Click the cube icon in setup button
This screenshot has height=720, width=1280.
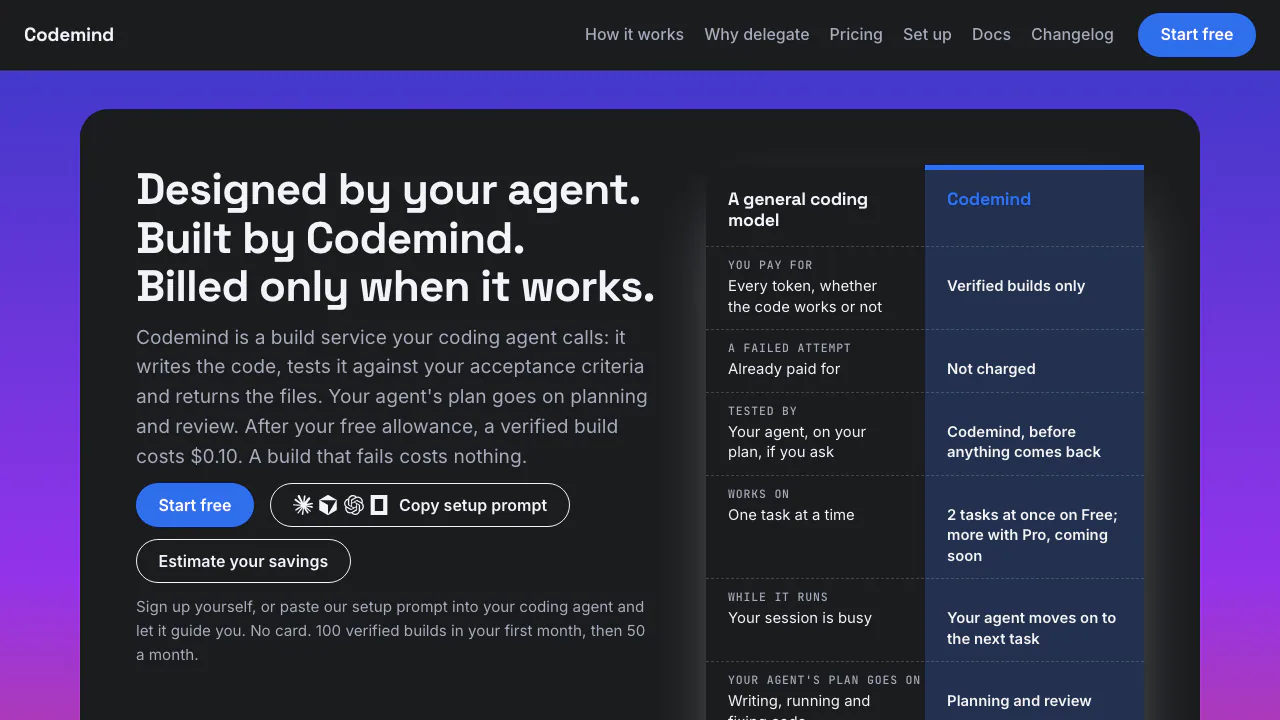click(x=328, y=505)
